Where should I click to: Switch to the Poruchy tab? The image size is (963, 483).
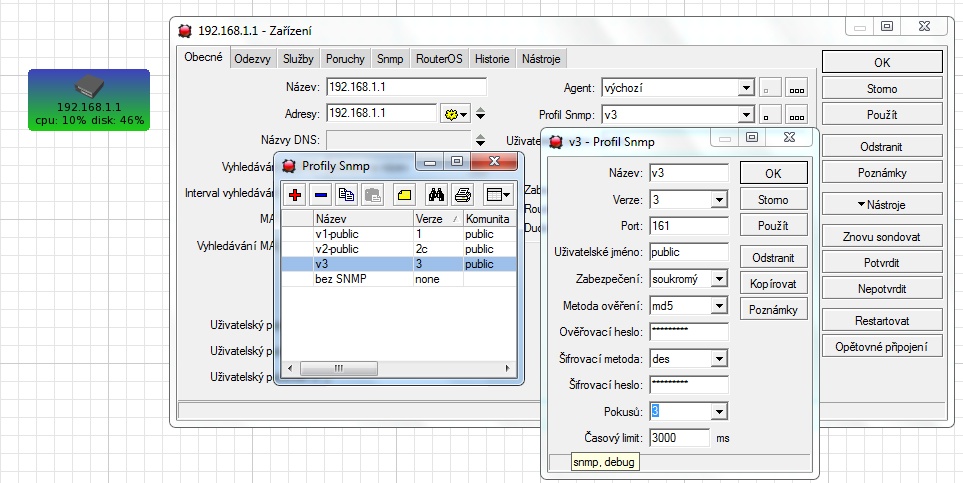coord(345,59)
